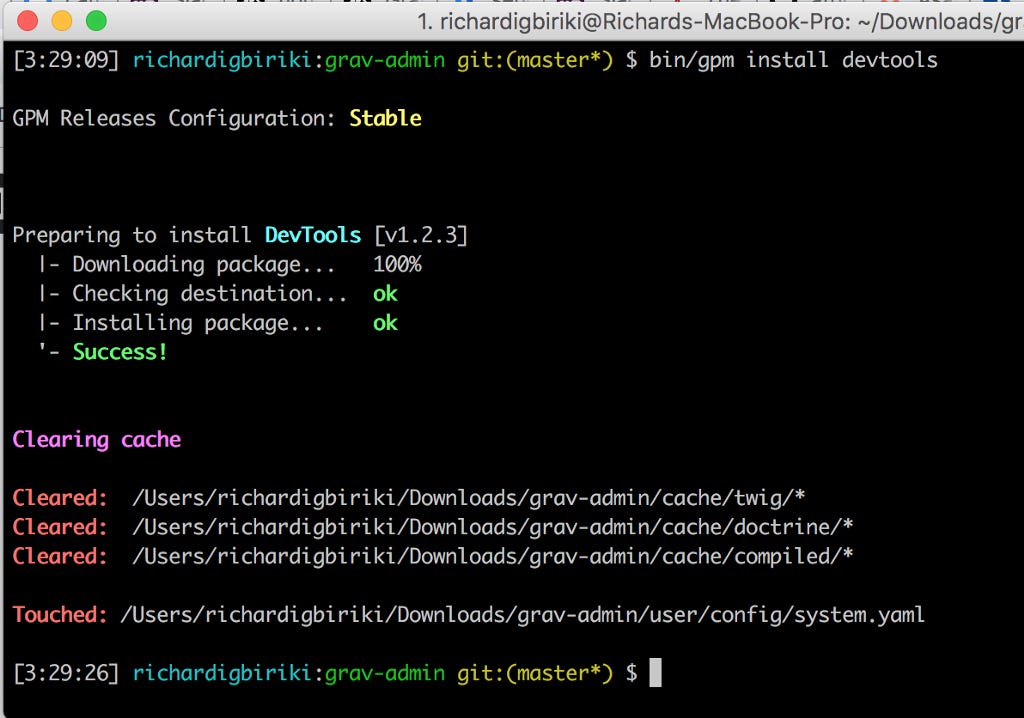Click the terminal window title text

(720, 22)
